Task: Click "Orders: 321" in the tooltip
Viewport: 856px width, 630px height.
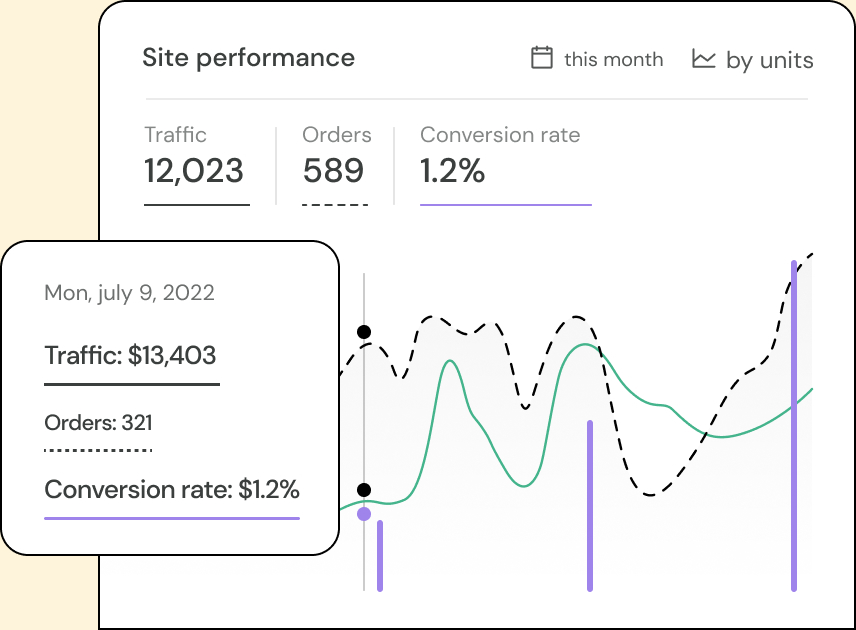Action: tap(98, 423)
